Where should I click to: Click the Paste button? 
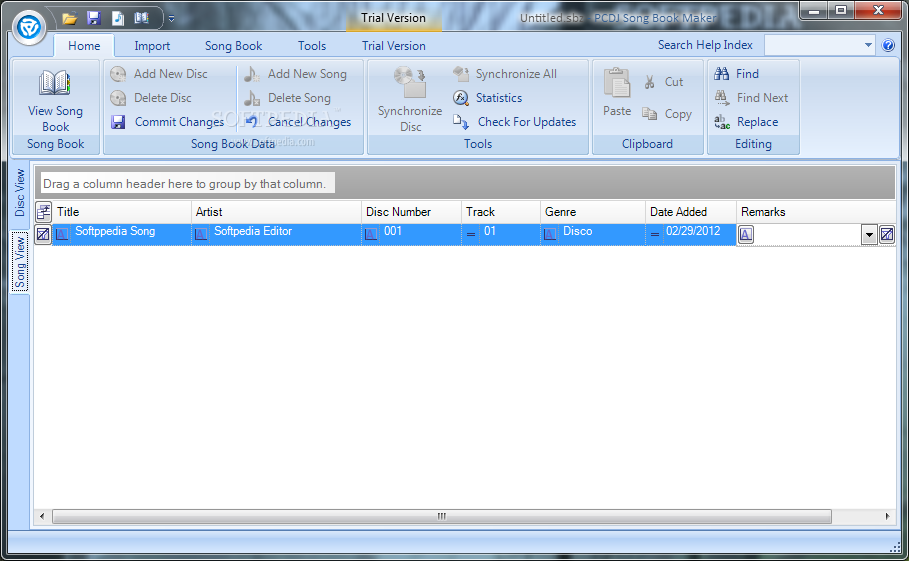617,93
